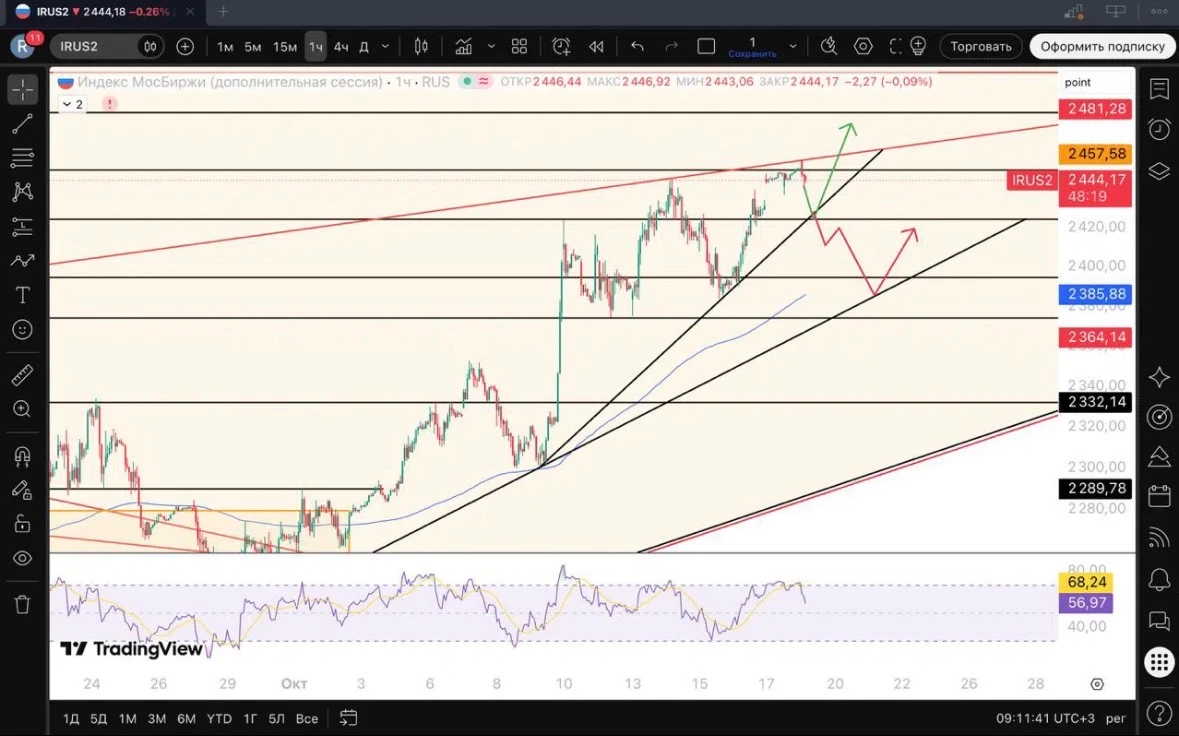Open the user profile avatar menu
Image resolution: width=1179 pixels, height=736 pixels.
[23, 47]
